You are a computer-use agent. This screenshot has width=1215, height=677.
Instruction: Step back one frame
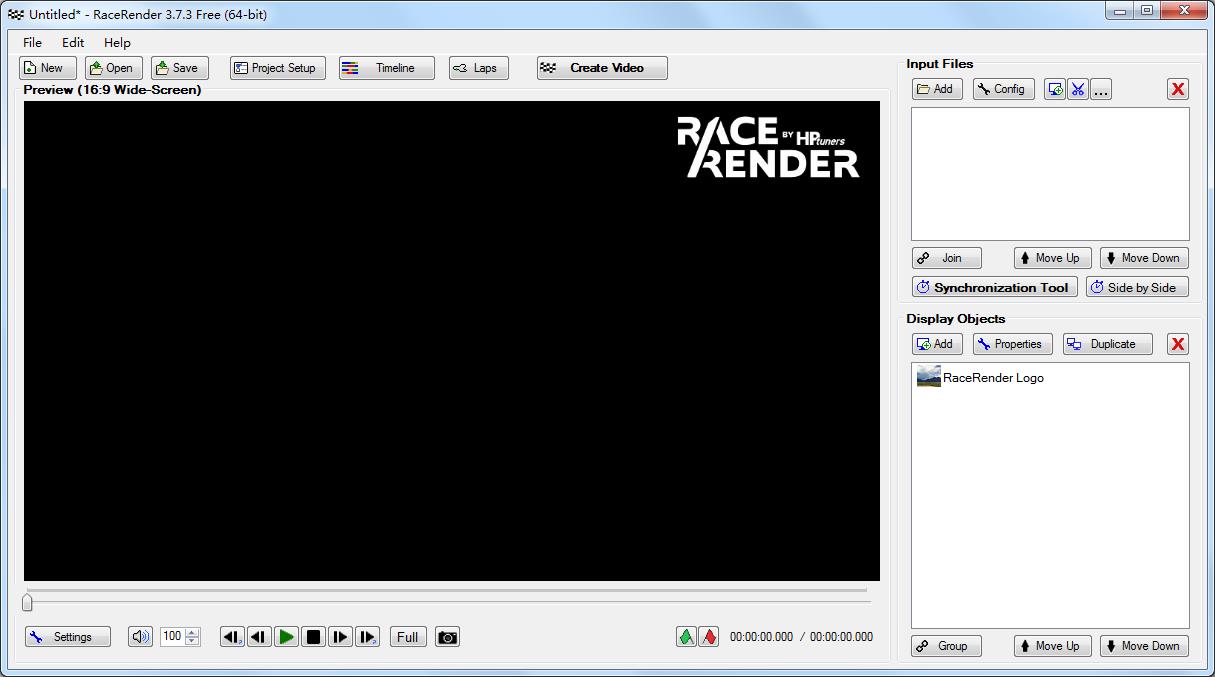pyautogui.click(x=259, y=637)
